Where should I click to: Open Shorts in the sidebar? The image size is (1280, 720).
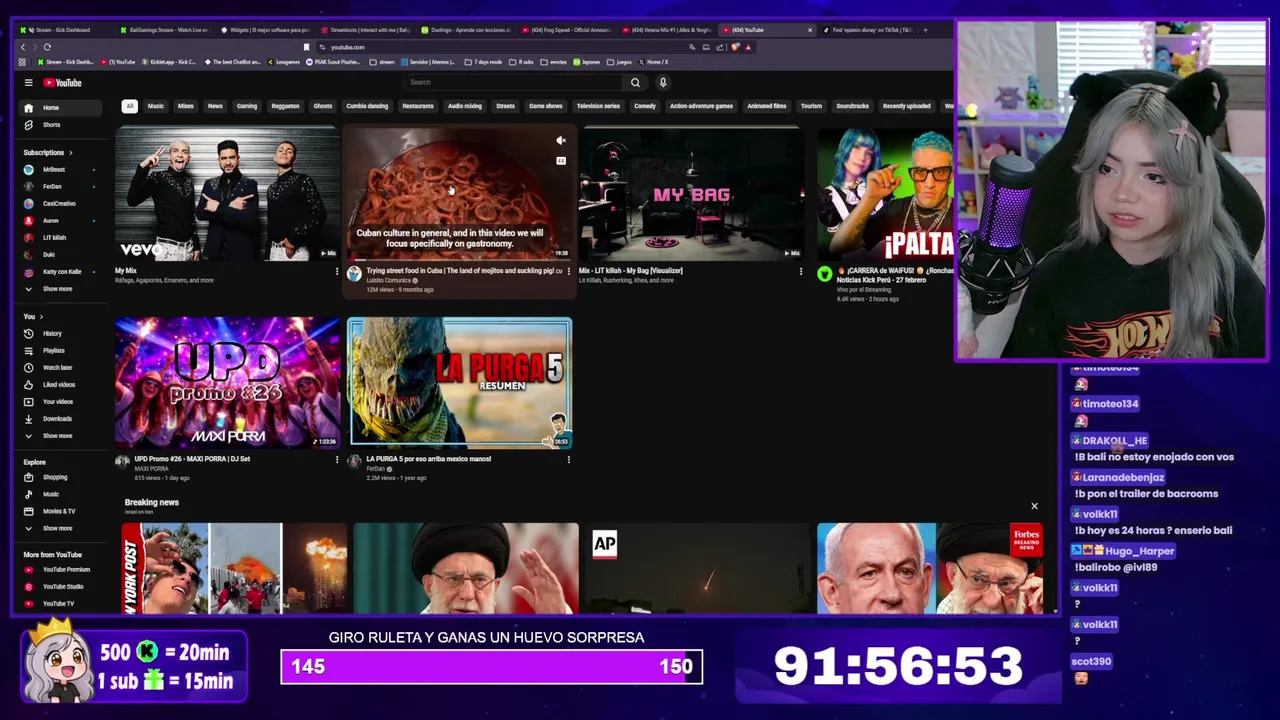tap(60, 125)
